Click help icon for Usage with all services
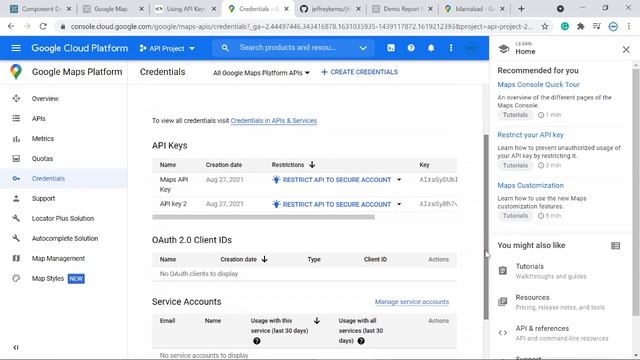This screenshot has height=360, width=640. tap(361, 340)
